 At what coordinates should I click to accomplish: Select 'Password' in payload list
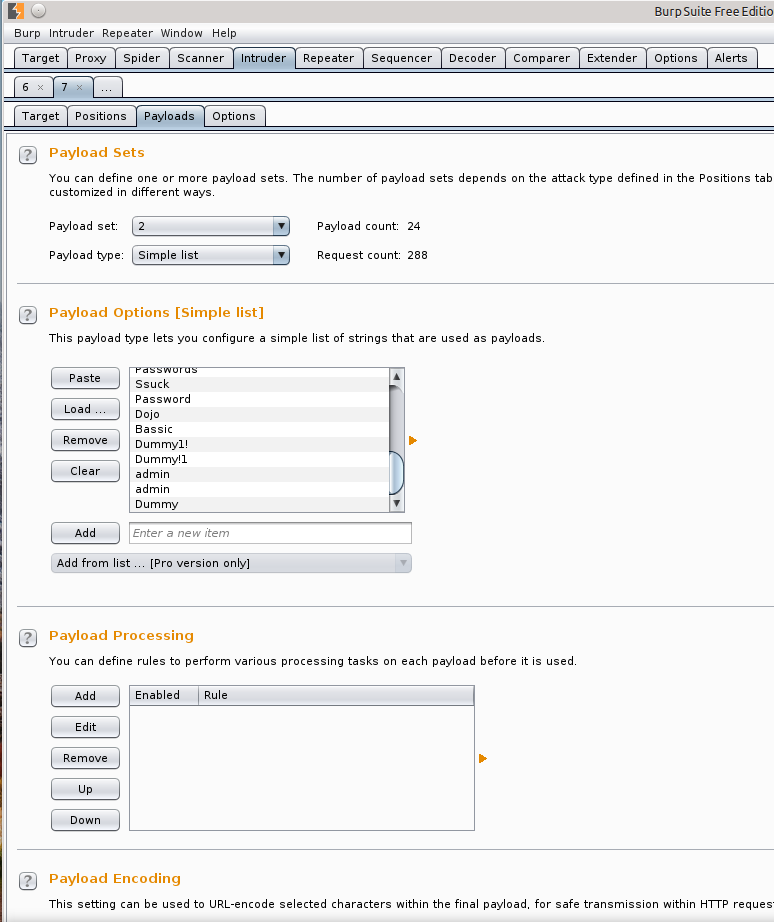tap(259, 399)
